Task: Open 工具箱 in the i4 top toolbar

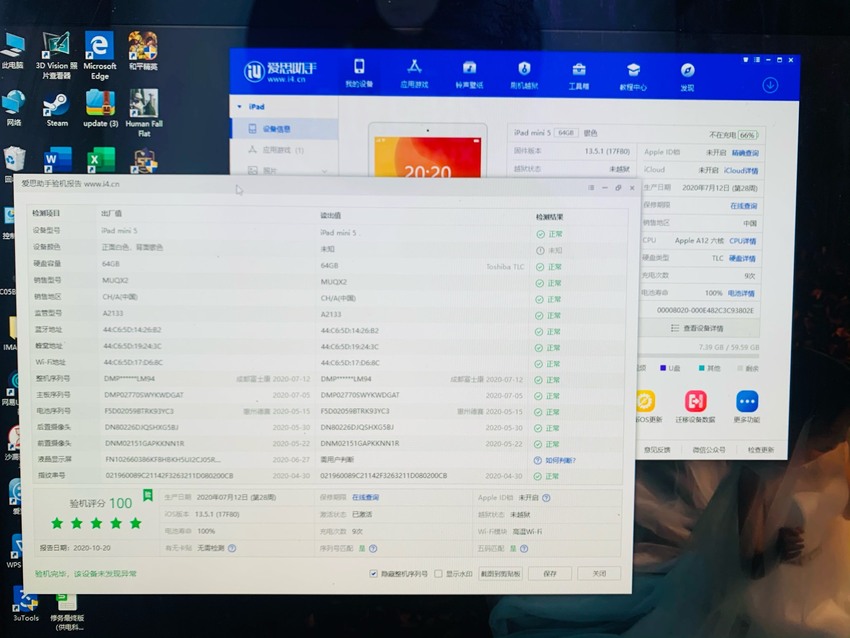Action: [578, 76]
